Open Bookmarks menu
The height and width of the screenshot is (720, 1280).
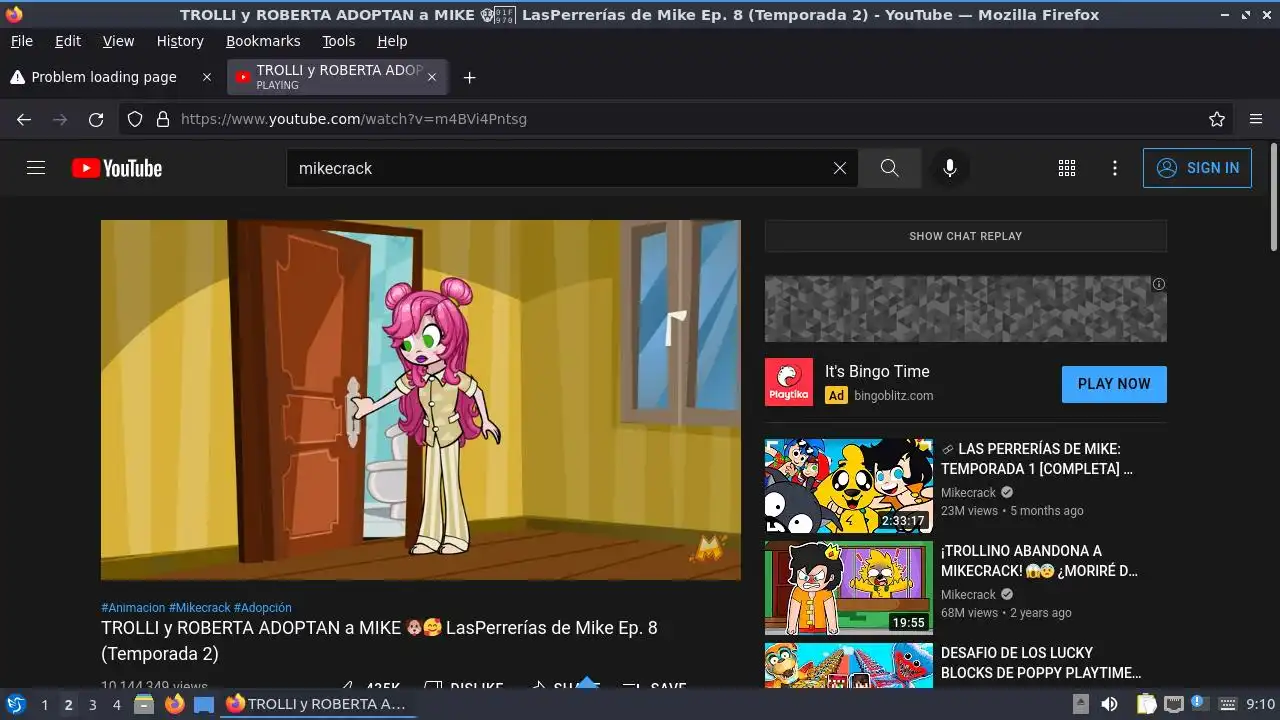[x=263, y=41]
